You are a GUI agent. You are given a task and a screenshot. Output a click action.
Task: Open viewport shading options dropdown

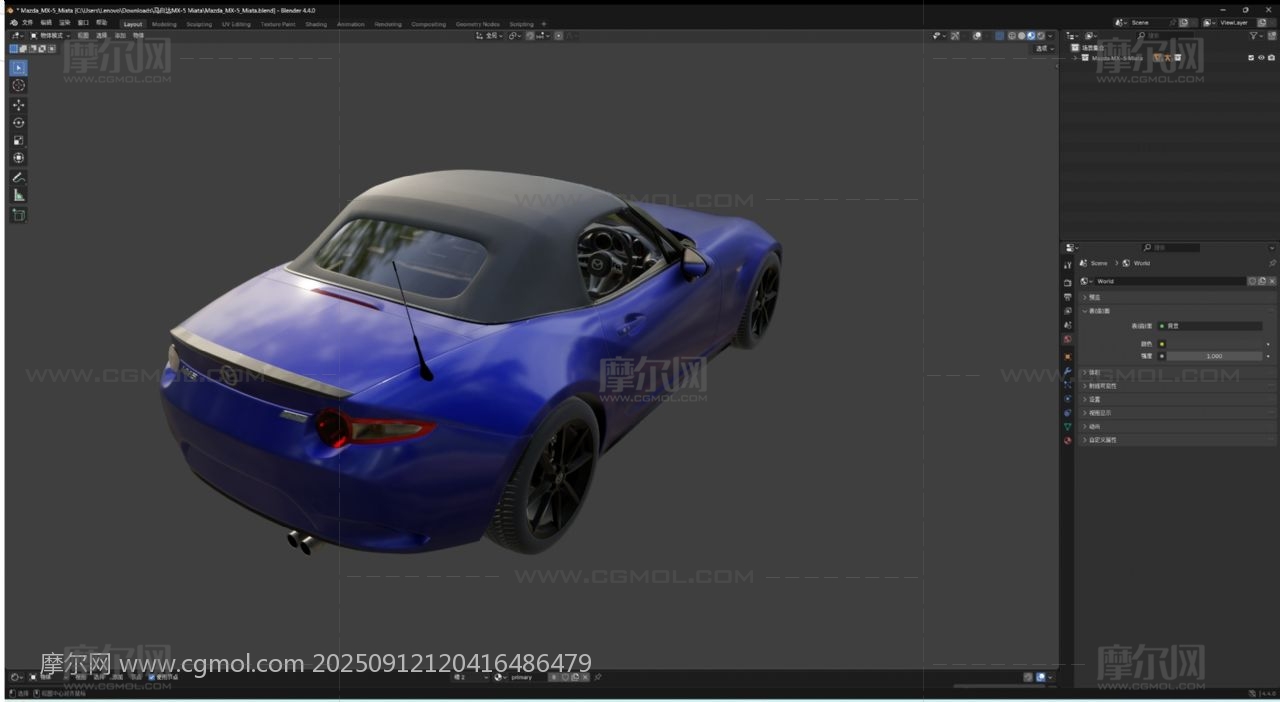tap(1050, 35)
